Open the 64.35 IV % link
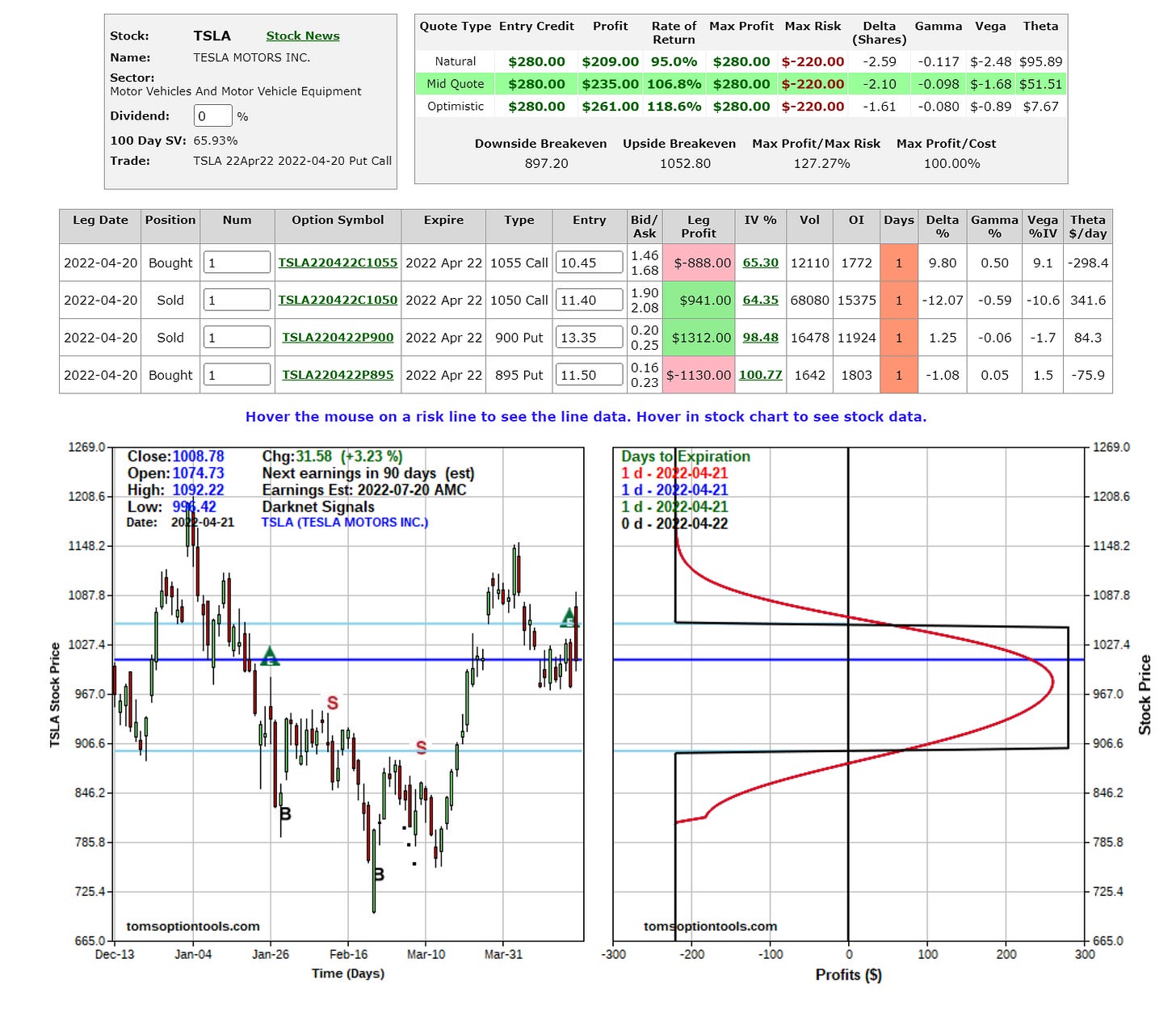 [760, 300]
